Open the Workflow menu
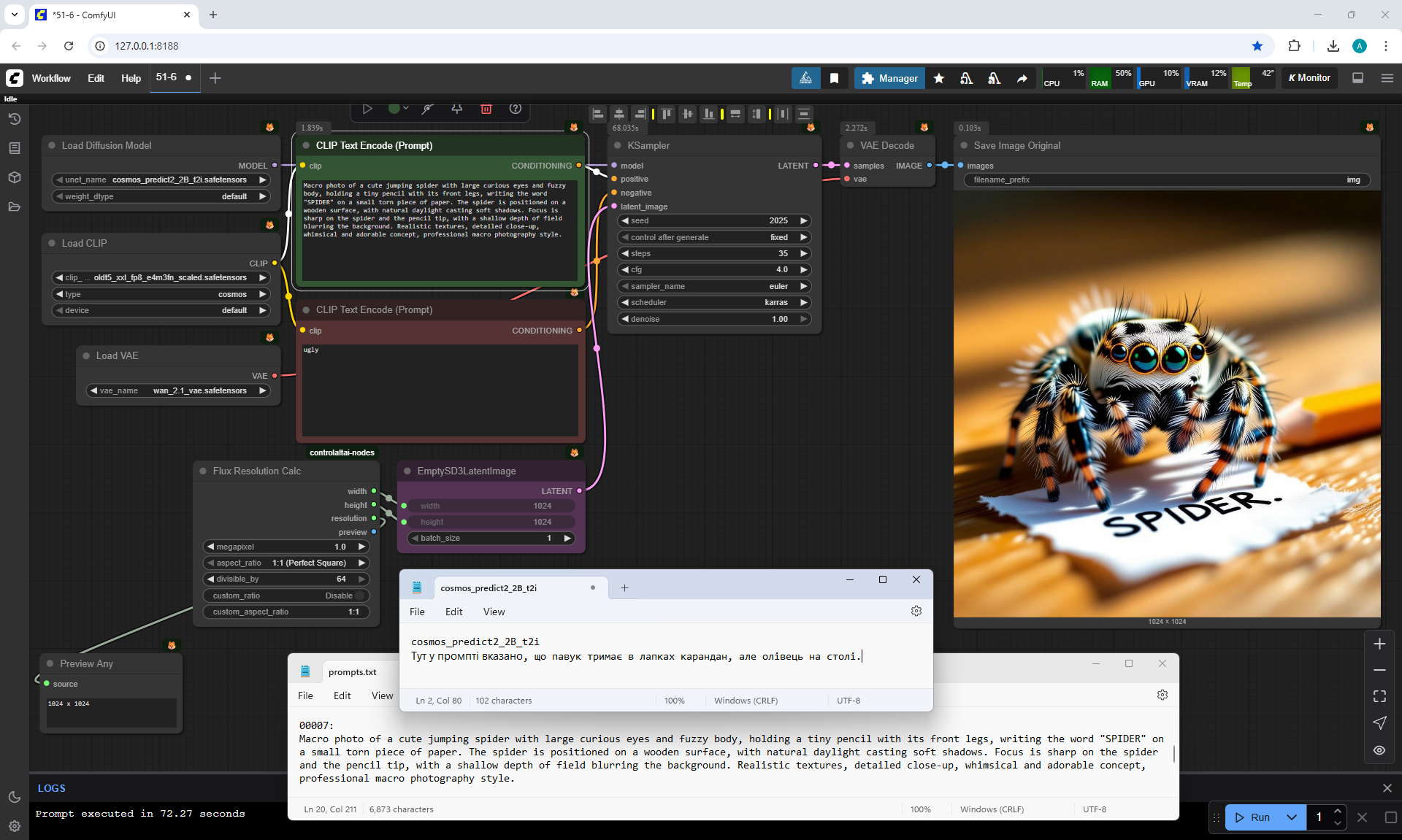This screenshot has width=1402, height=840. click(x=51, y=78)
